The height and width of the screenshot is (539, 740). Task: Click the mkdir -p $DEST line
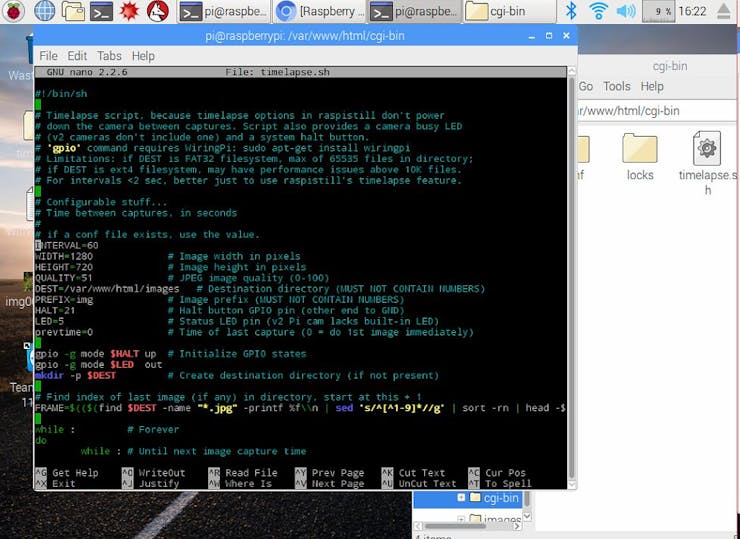[x=75, y=376]
